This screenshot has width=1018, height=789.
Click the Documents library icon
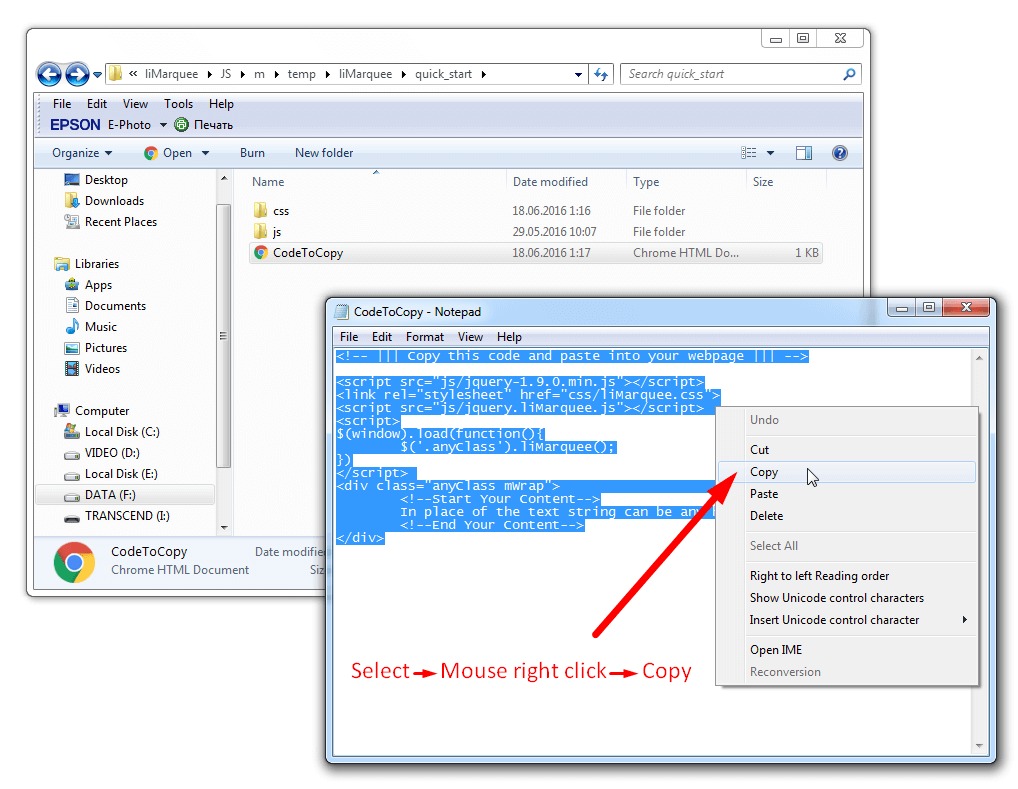coord(72,306)
